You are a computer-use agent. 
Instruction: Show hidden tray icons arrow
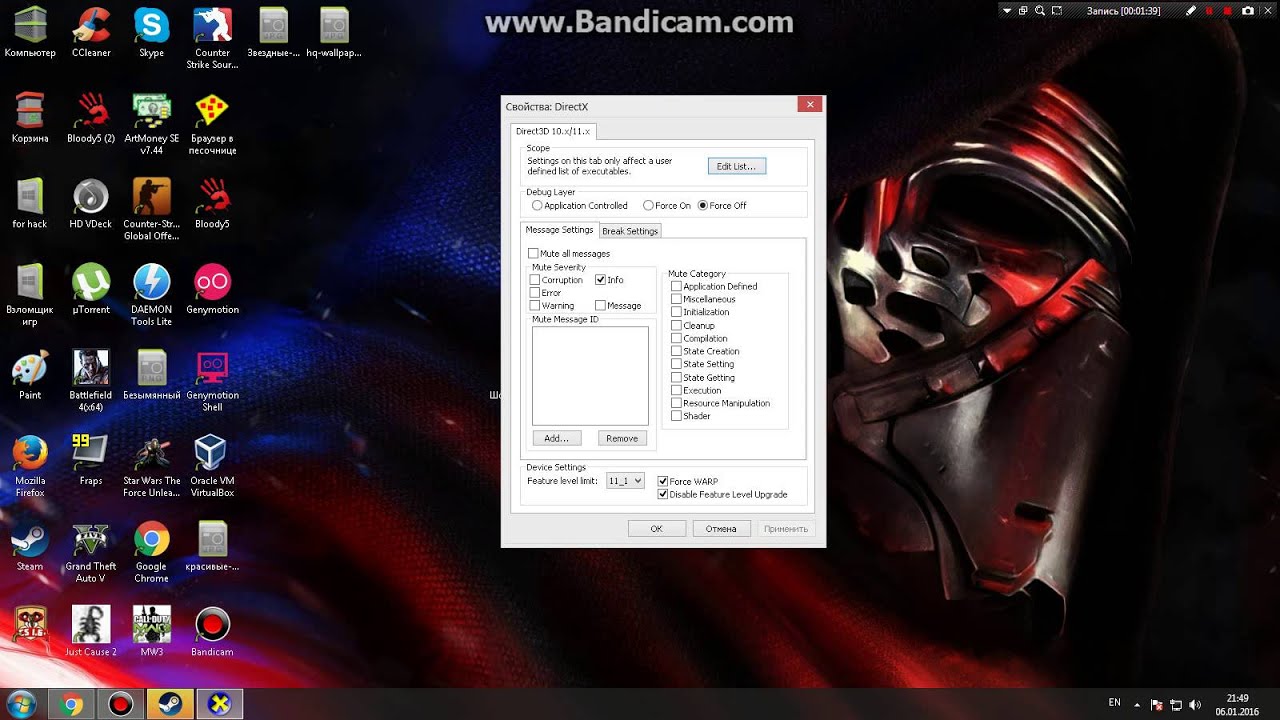click(1138, 705)
